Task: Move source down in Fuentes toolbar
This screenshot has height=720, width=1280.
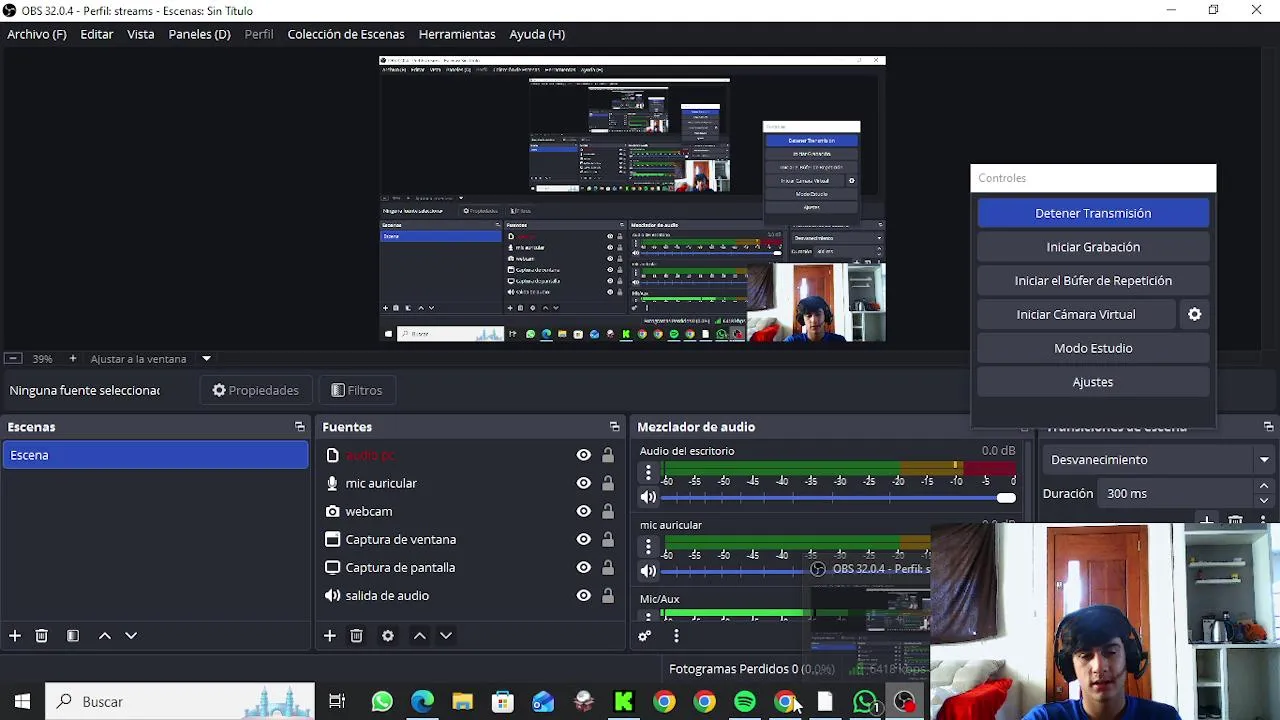Action: tap(446, 636)
